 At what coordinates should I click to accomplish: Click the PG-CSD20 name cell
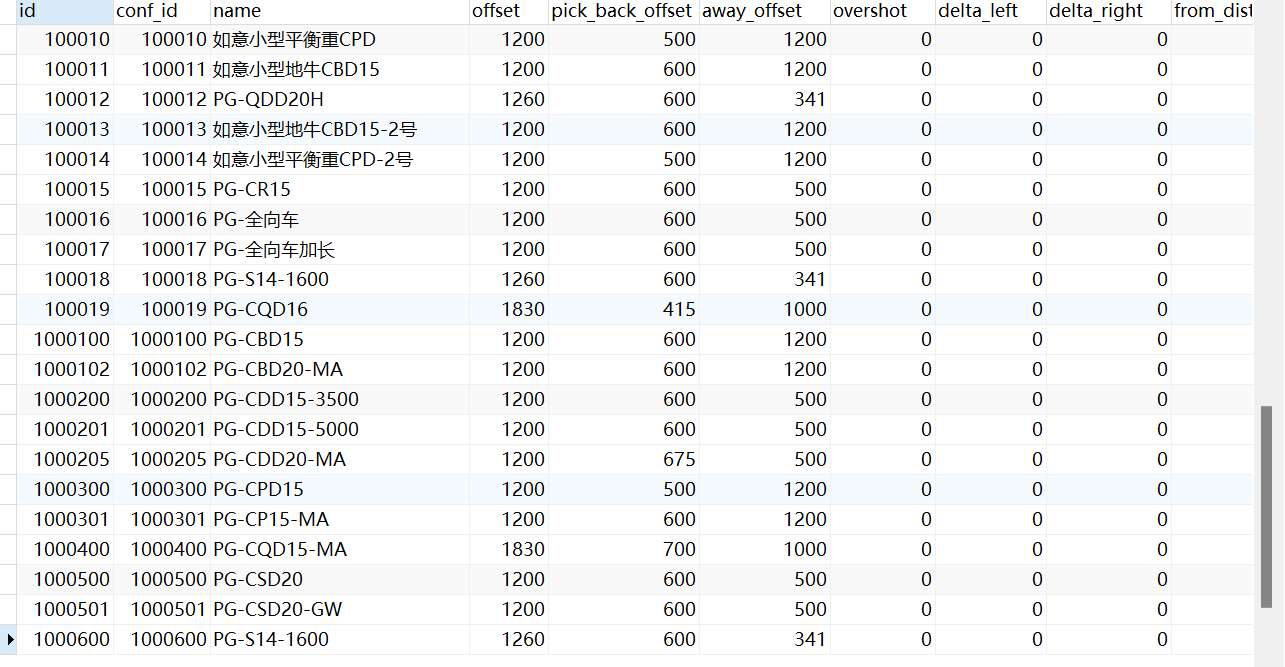click(340, 579)
